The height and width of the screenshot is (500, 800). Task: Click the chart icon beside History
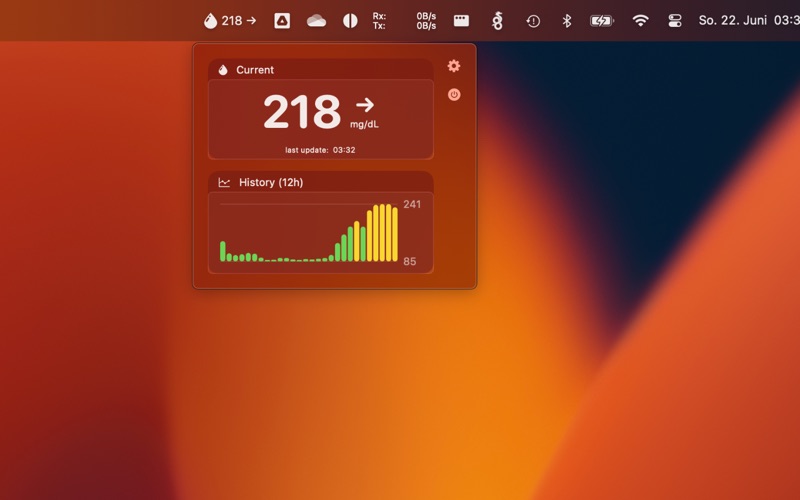[224, 182]
